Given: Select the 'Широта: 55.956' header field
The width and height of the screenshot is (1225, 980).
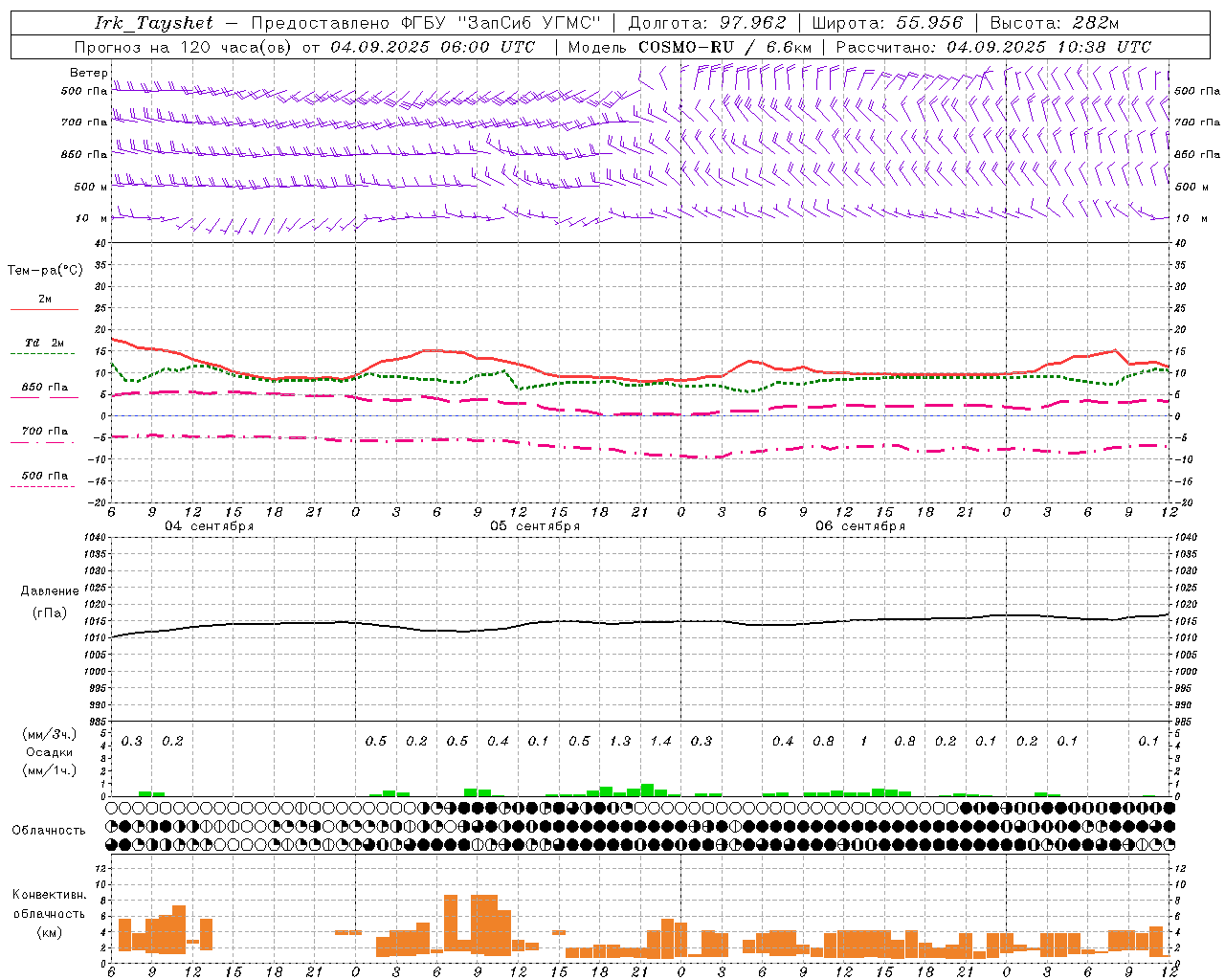Looking at the screenshot, I should (887, 23).
